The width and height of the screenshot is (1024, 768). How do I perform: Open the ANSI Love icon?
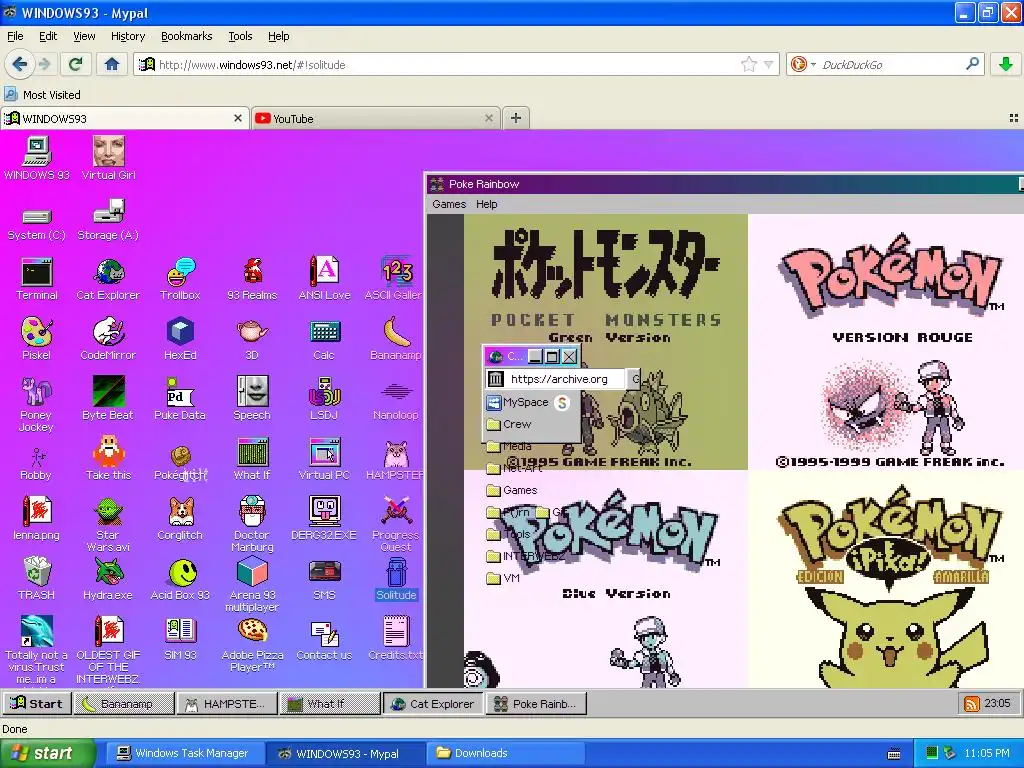324,279
